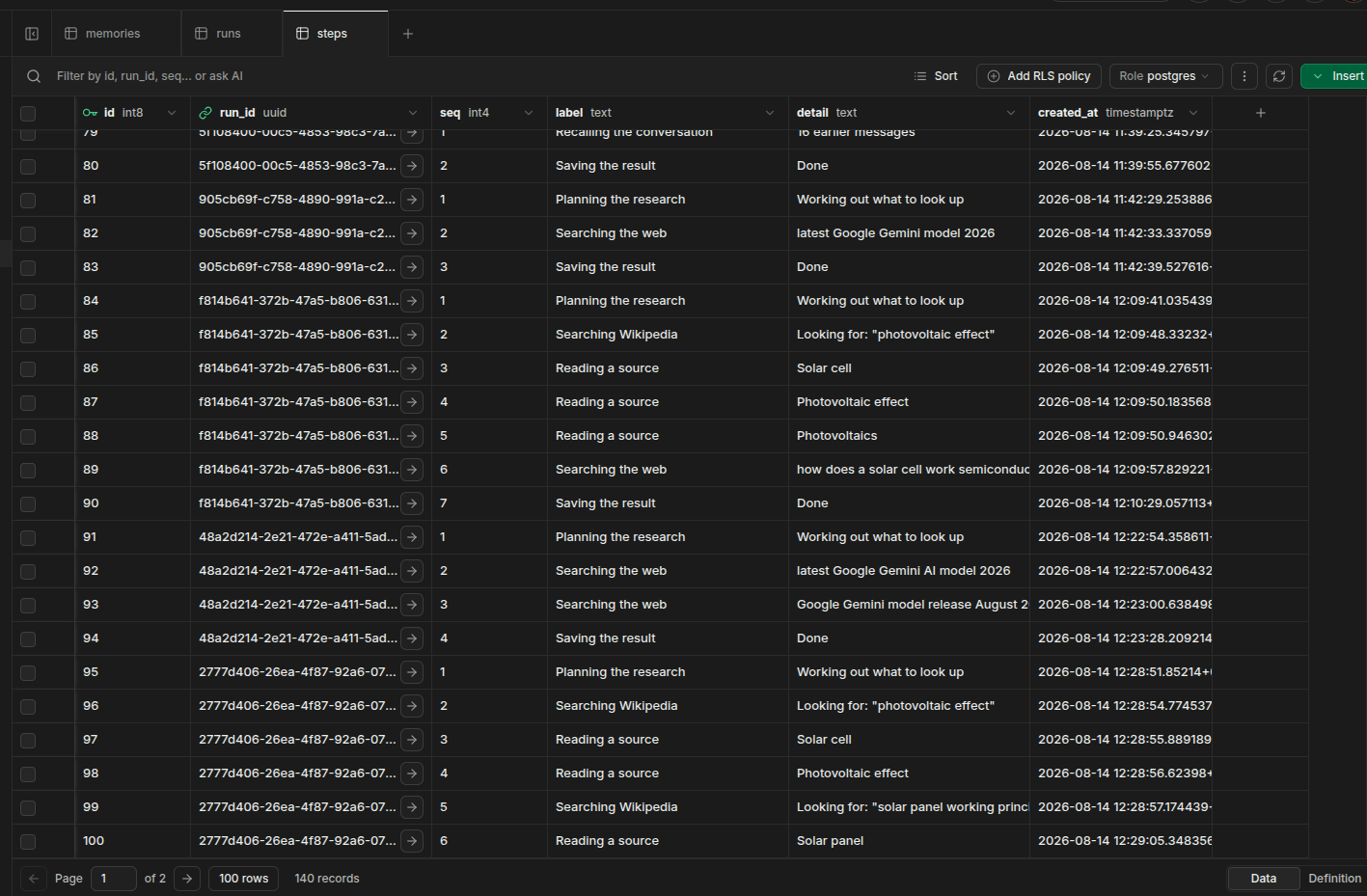Open the run_id reference arrow in row 82
This screenshot has width=1367, height=896.
coord(412,233)
